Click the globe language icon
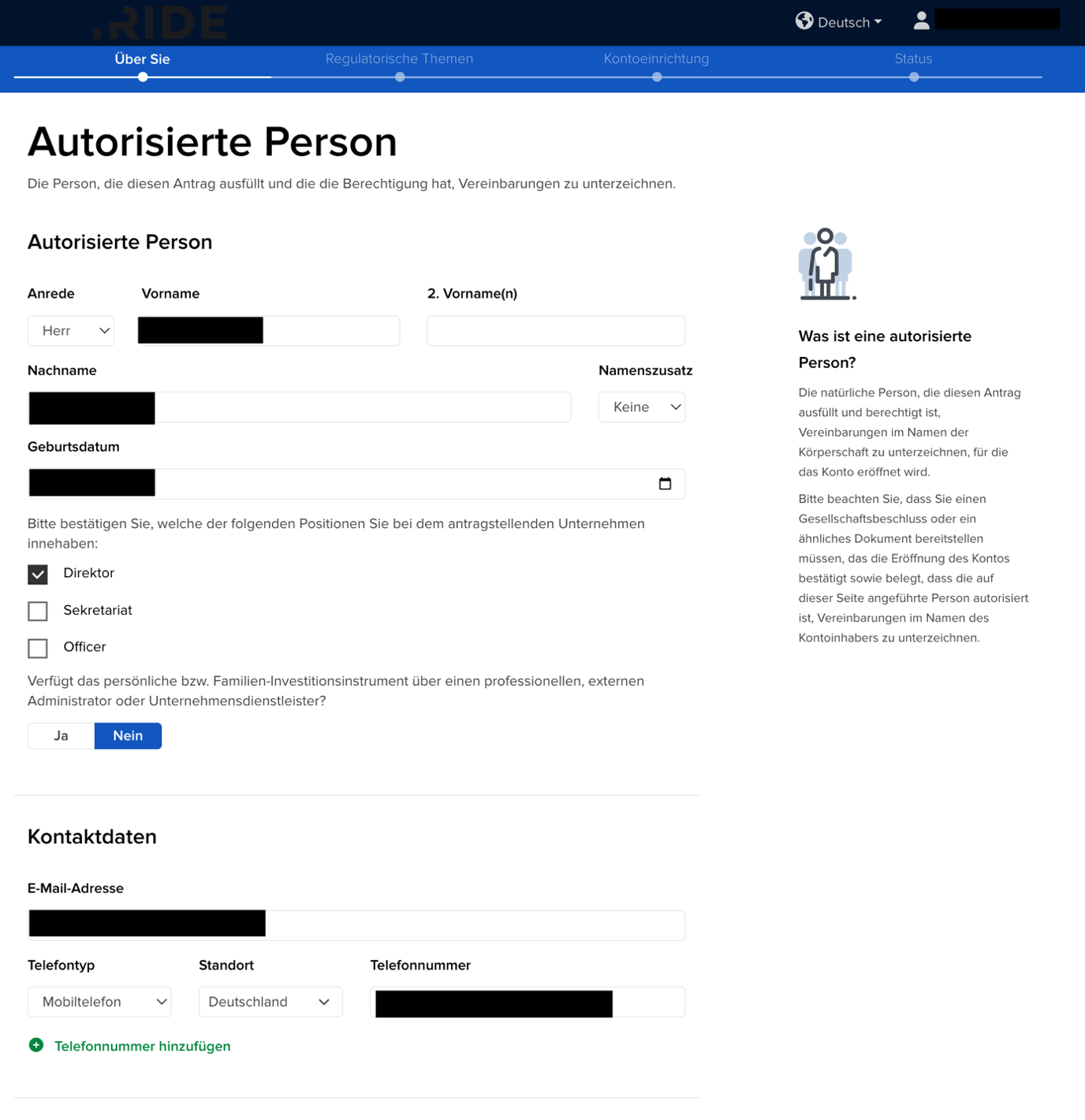 (805, 21)
